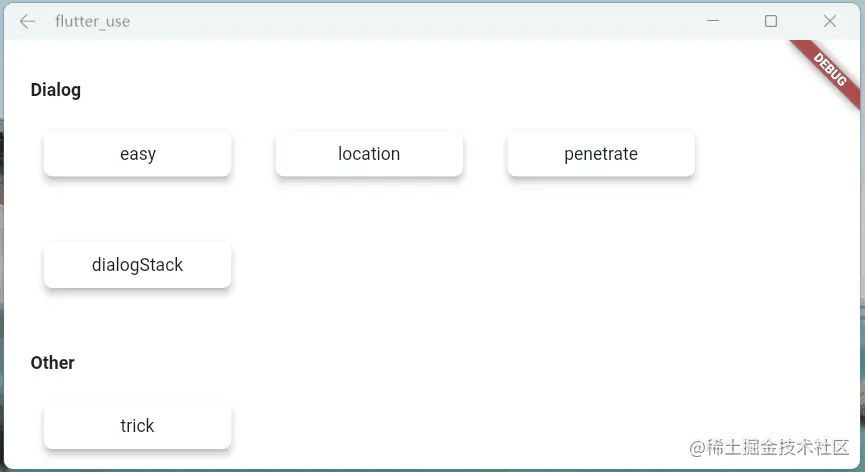The image size is (865, 472).
Task: Maximize the flutter_use window
Action: (x=771, y=21)
